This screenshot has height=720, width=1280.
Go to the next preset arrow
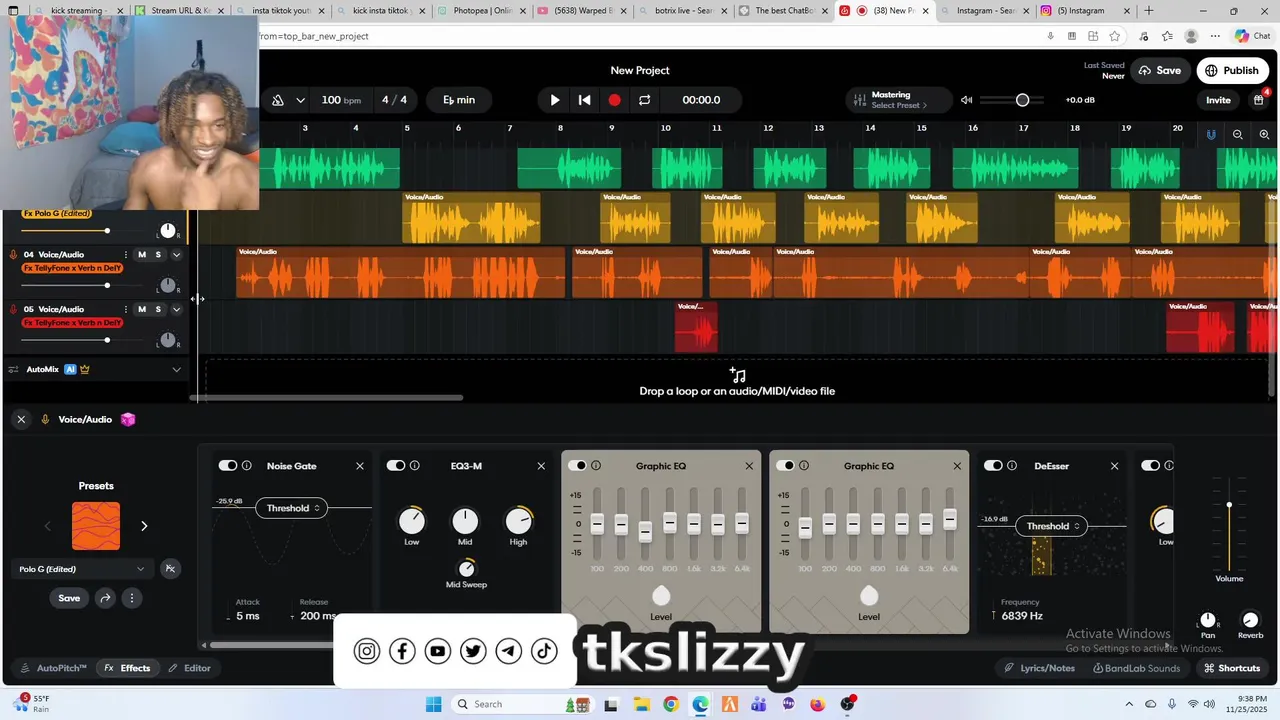click(x=144, y=526)
